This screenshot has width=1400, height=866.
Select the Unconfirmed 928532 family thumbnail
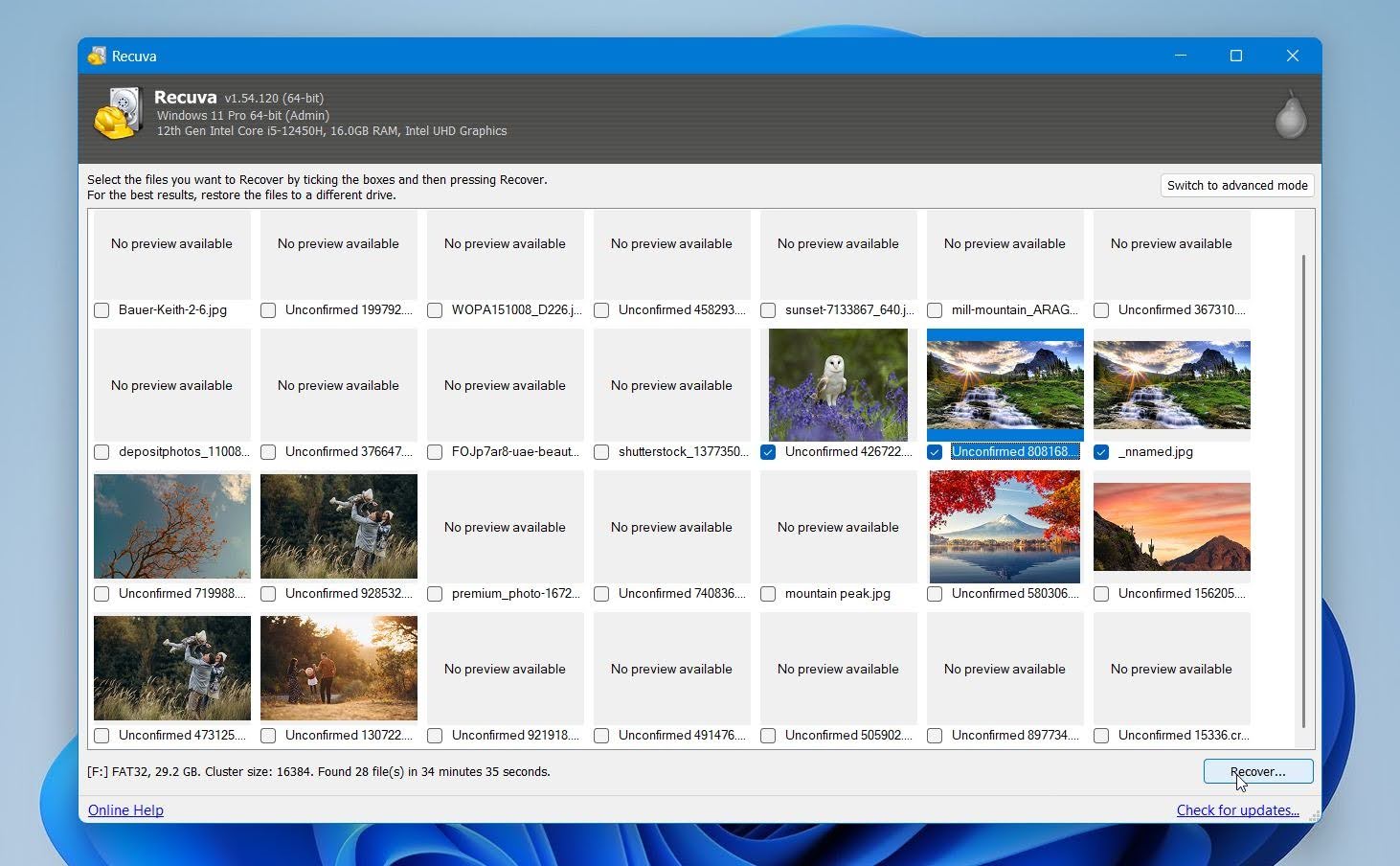click(x=339, y=527)
